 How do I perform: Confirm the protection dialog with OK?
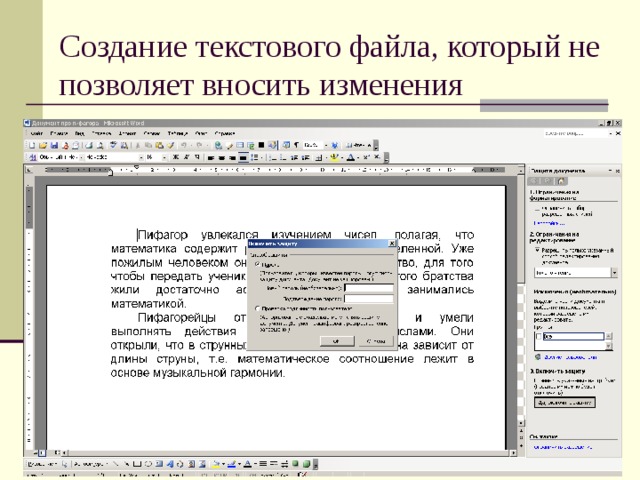(x=337, y=341)
